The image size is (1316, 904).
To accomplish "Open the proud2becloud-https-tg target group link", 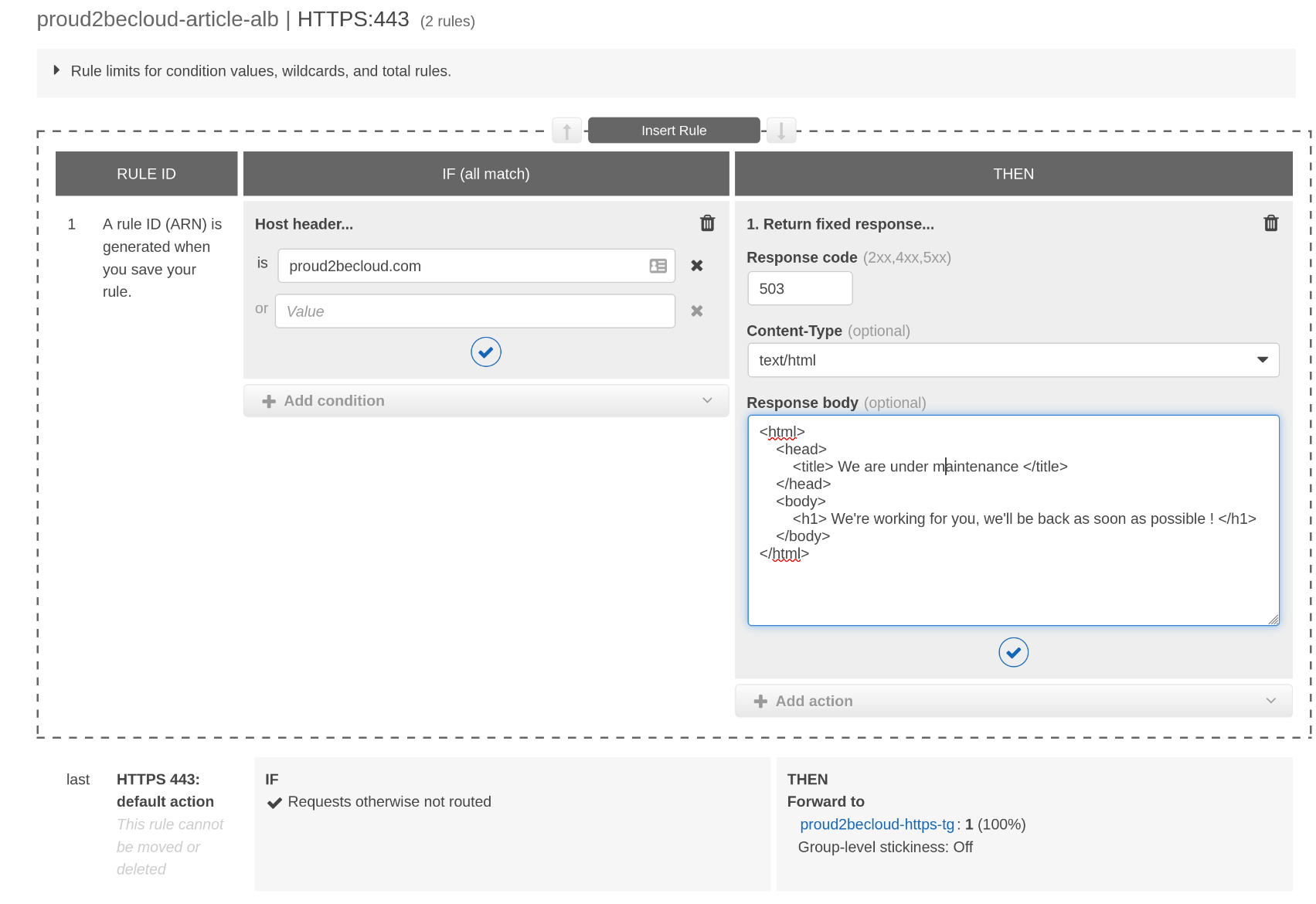I will click(x=876, y=824).
